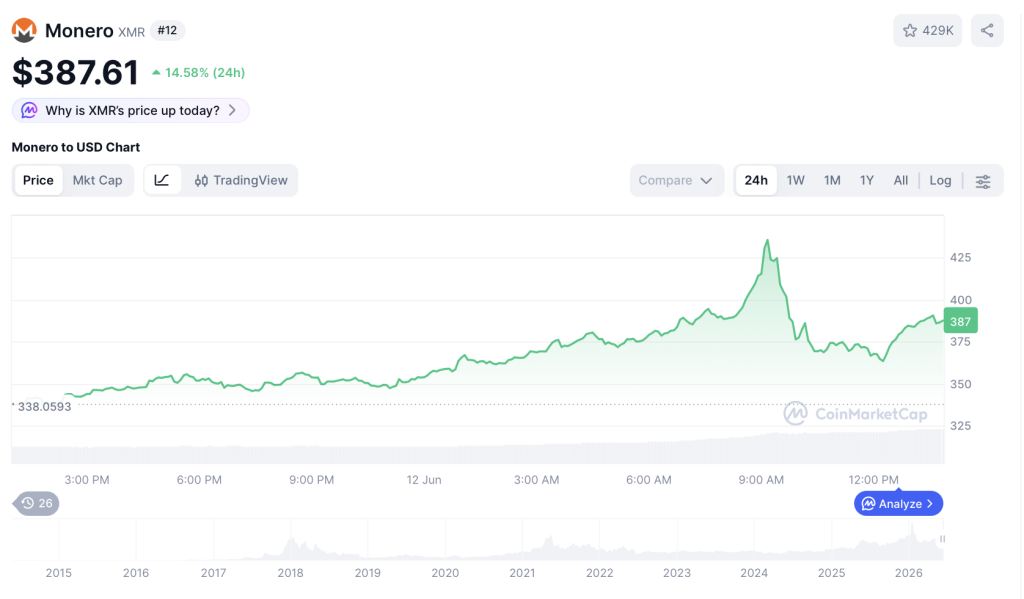Click the 425 price axis label

tap(960, 257)
